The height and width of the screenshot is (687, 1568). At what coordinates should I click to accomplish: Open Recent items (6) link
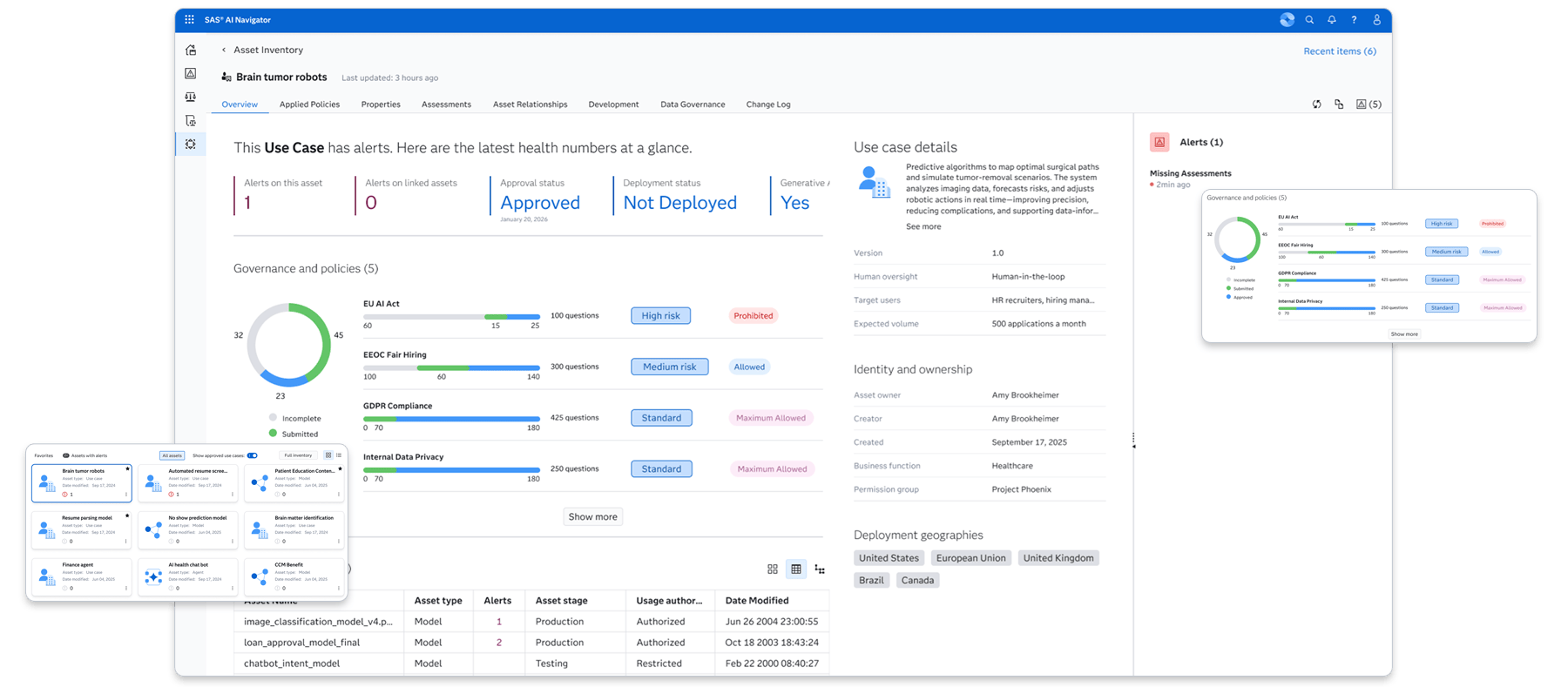1340,51
